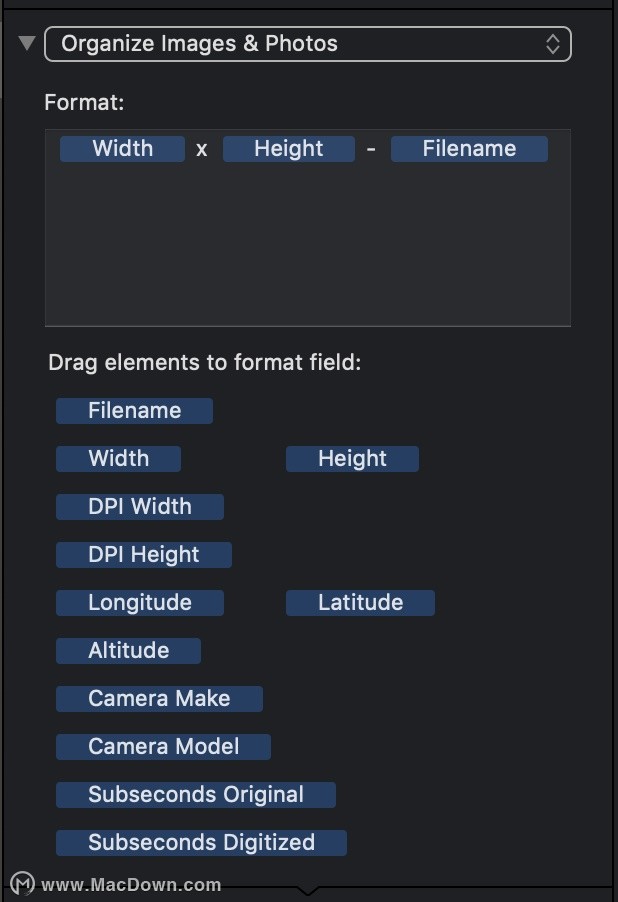Pick the Latitude element

pyautogui.click(x=360, y=603)
